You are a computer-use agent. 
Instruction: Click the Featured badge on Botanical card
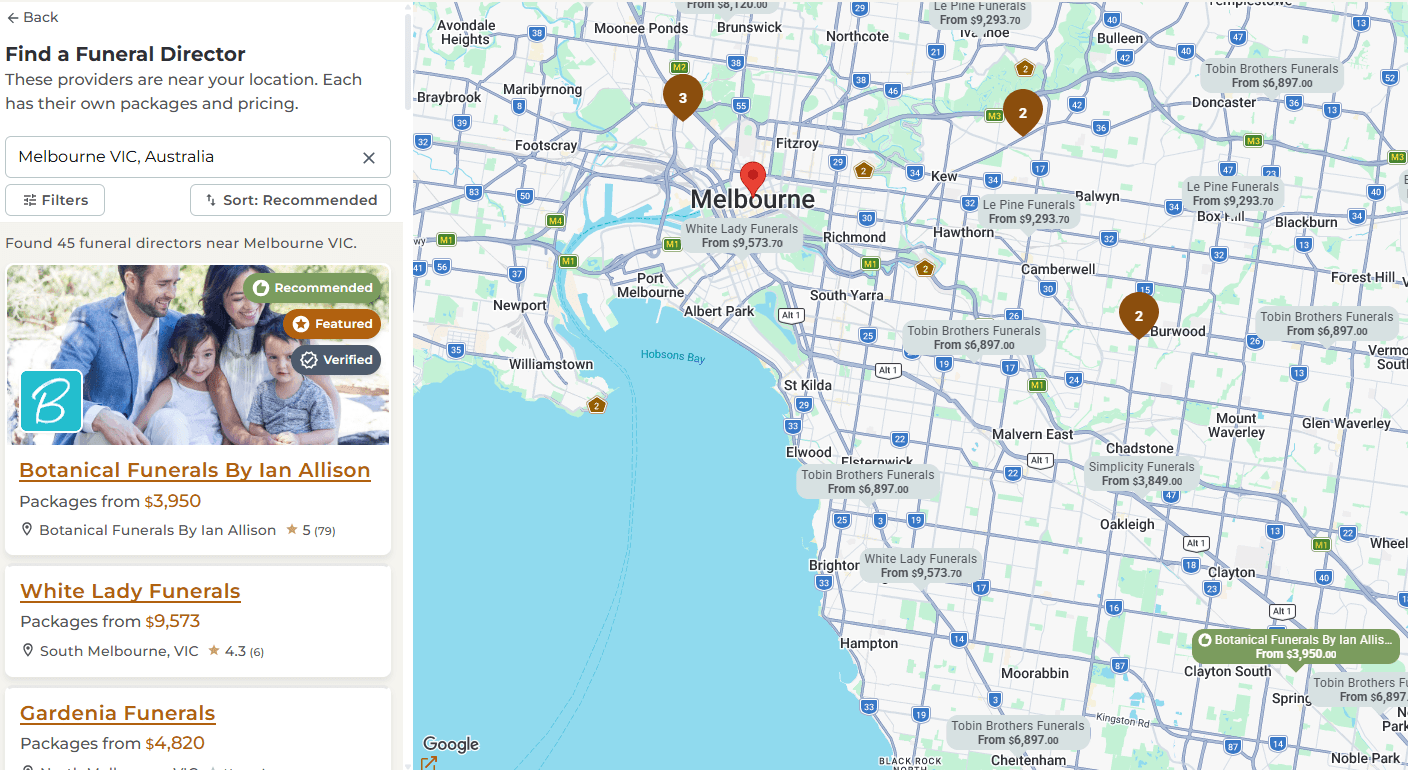point(332,324)
